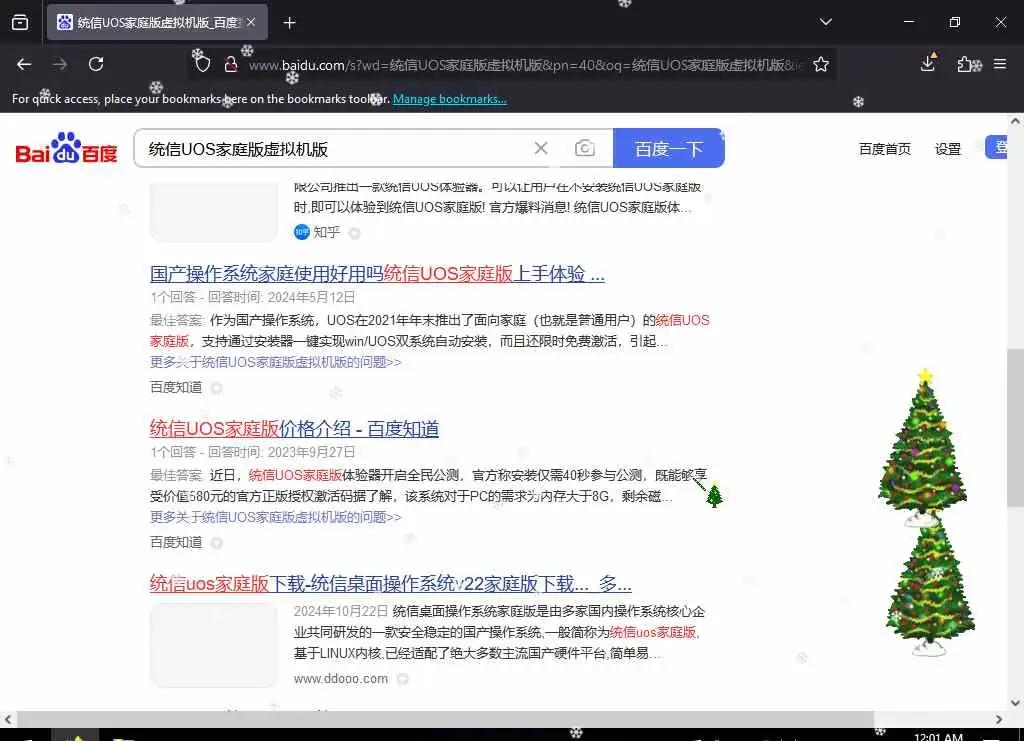Close the 统信UOS家庭版虚拟机版 browser tab
This screenshot has width=1024, height=741.
[251, 22]
